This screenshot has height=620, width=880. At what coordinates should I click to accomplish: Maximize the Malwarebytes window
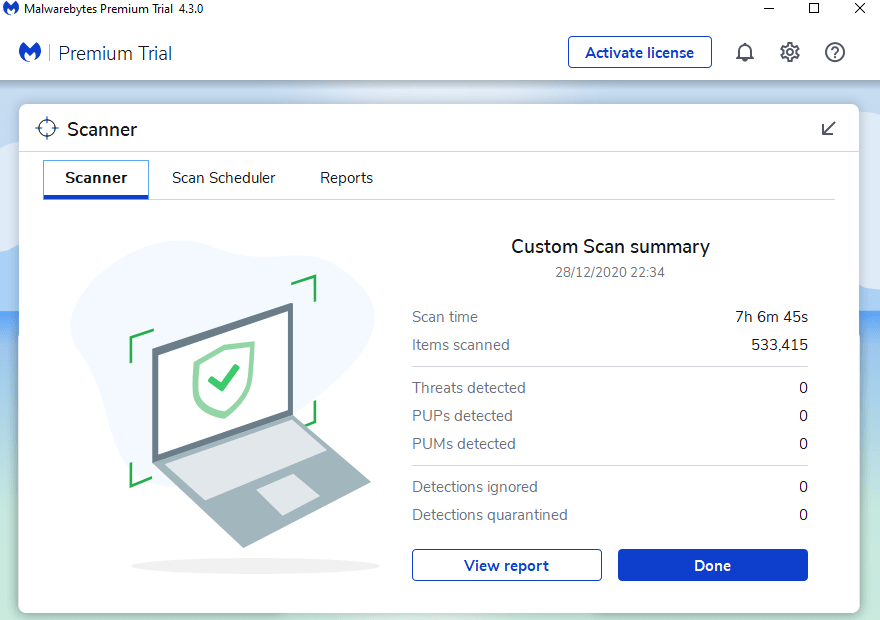pos(814,8)
